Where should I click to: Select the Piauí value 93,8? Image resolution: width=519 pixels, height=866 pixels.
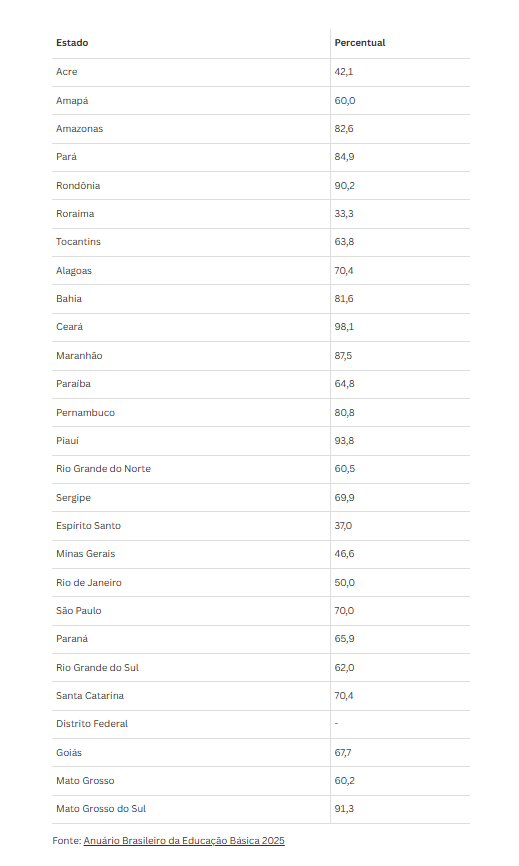(x=344, y=441)
